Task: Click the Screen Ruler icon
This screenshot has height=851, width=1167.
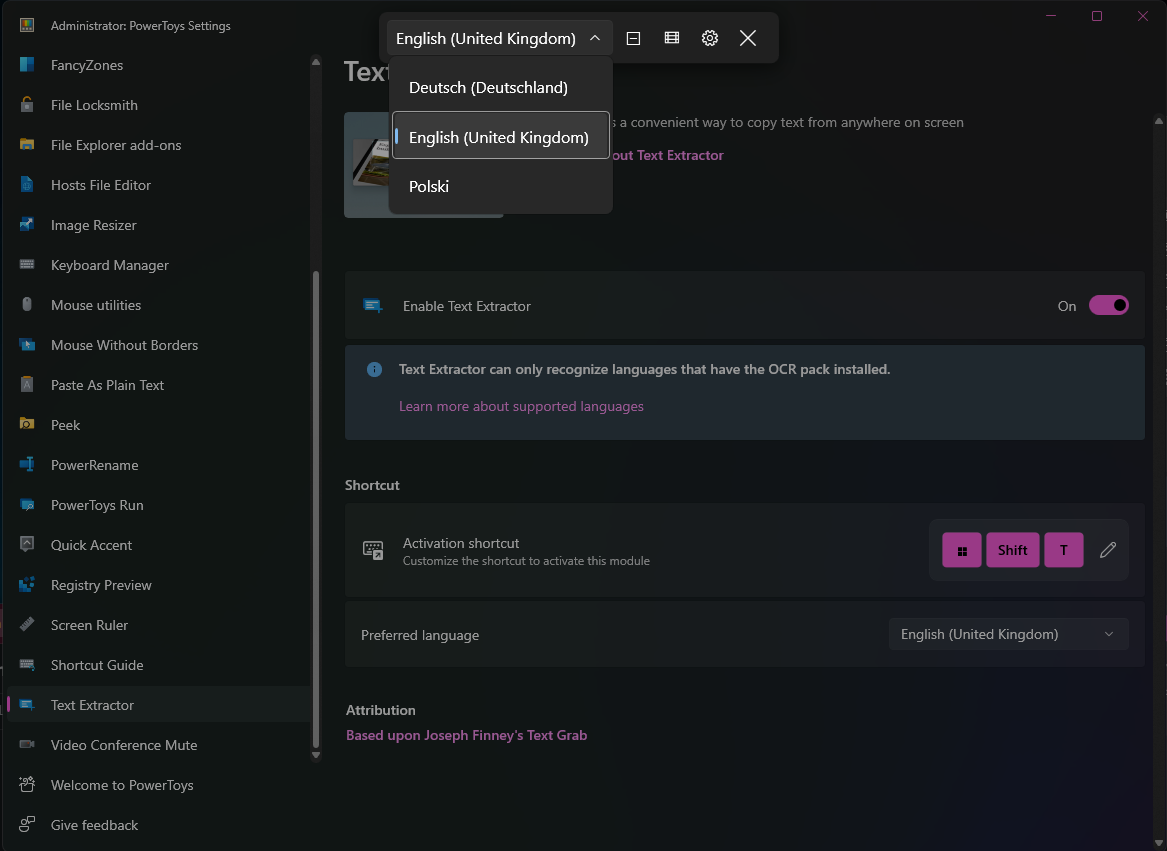Action: pos(27,625)
